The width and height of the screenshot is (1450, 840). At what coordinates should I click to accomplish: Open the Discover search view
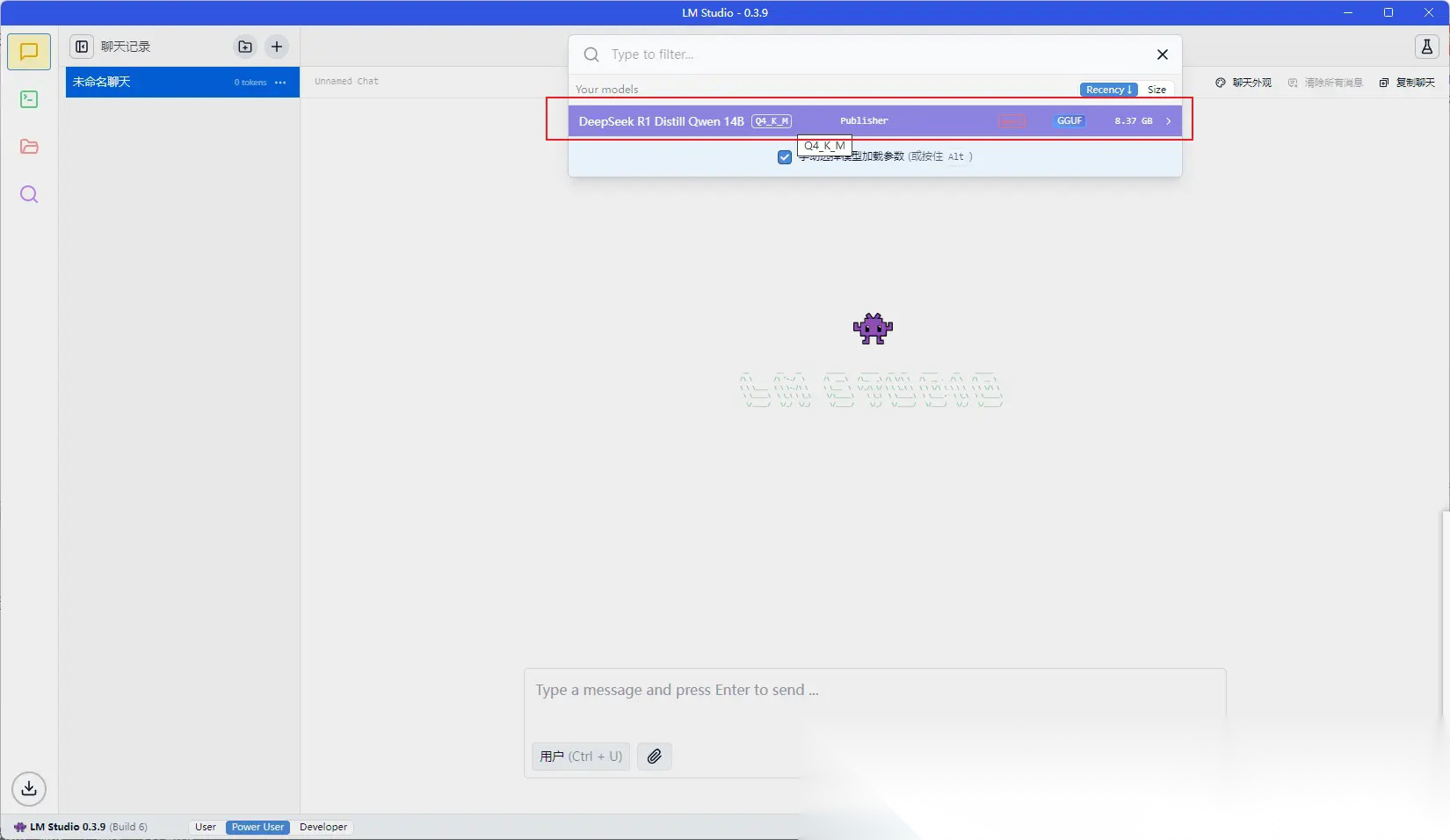click(x=29, y=194)
